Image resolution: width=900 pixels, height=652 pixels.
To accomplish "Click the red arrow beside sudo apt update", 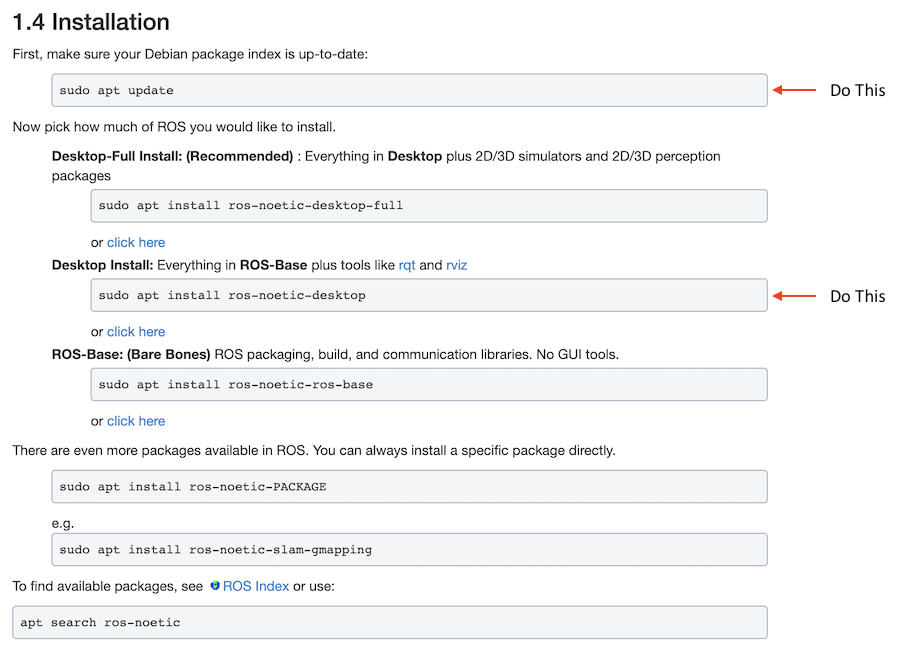I will (794, 90).
